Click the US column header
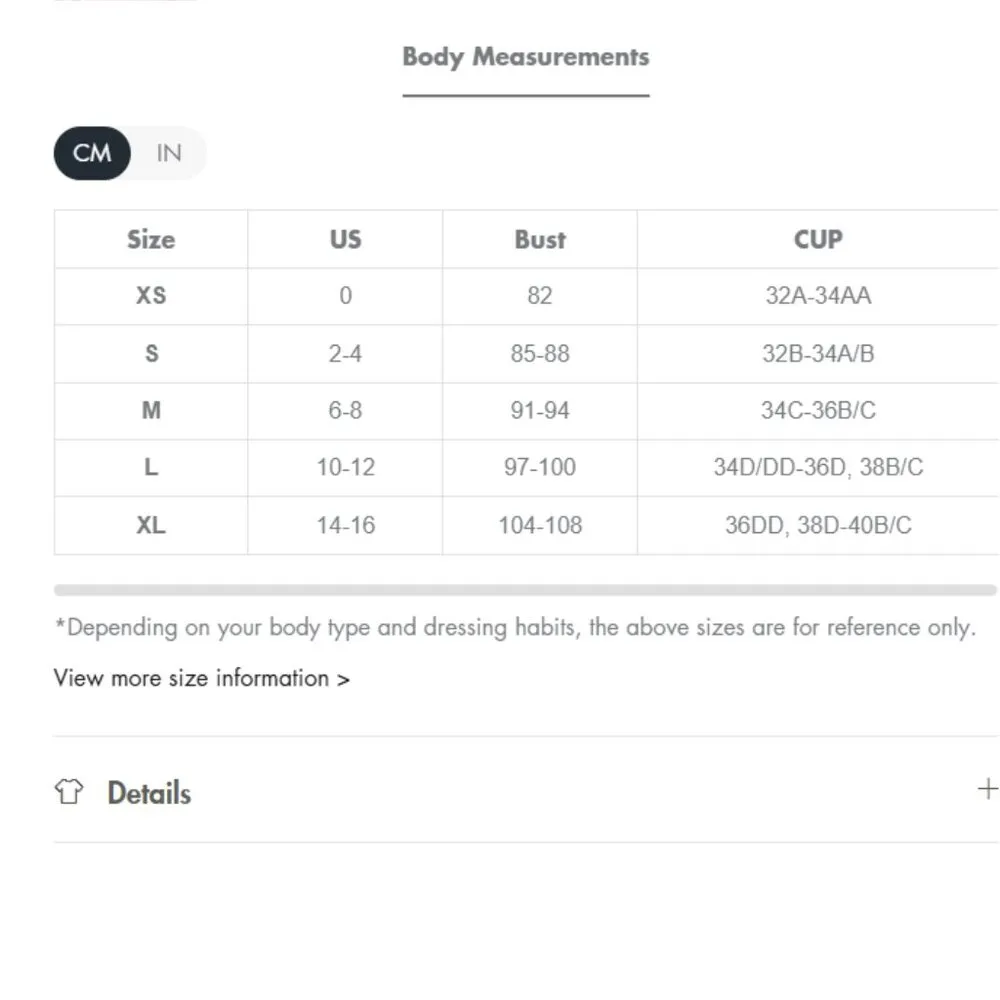 345,239
